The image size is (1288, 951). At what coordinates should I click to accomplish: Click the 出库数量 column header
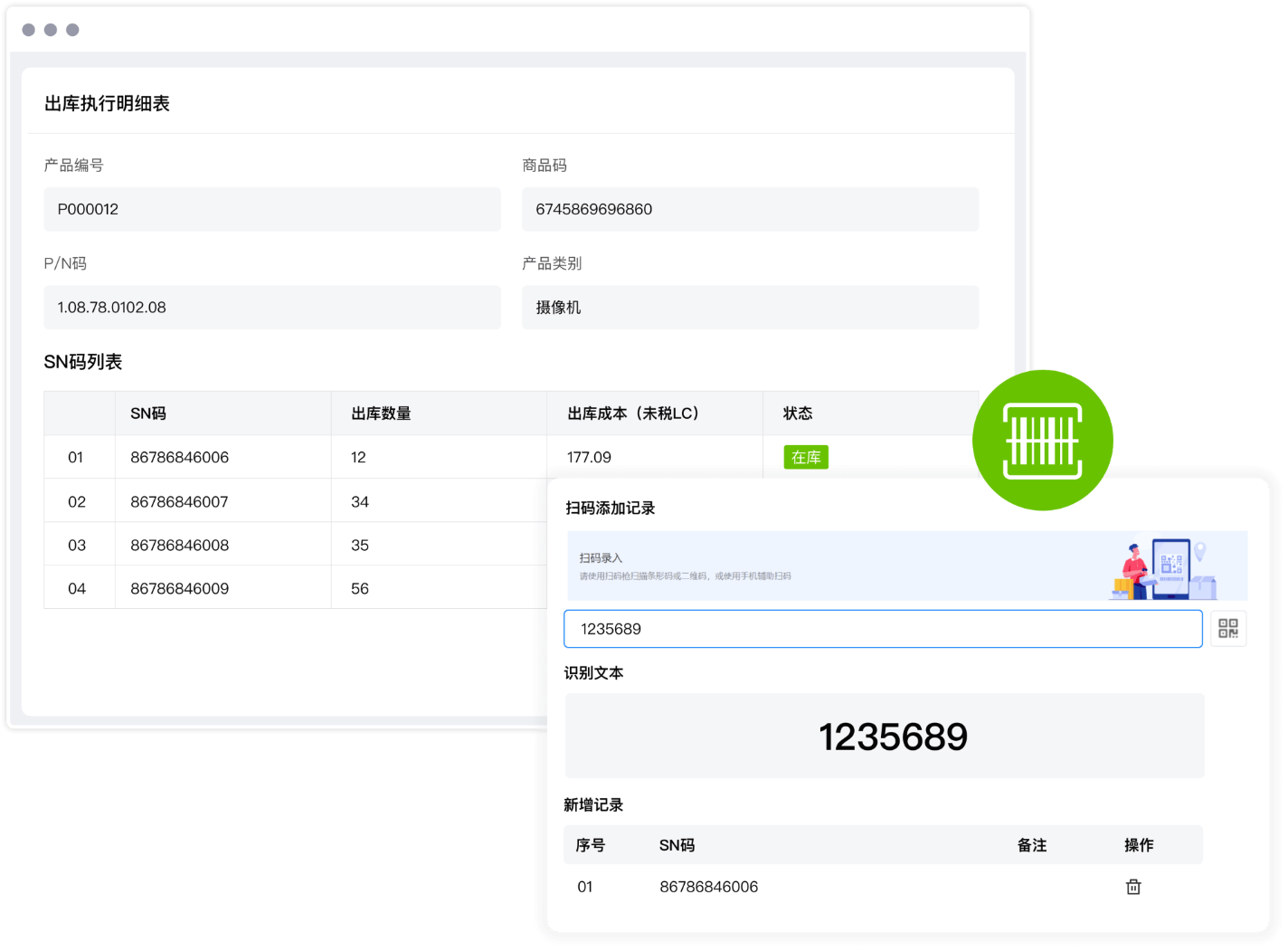click(x=381, y=414)
